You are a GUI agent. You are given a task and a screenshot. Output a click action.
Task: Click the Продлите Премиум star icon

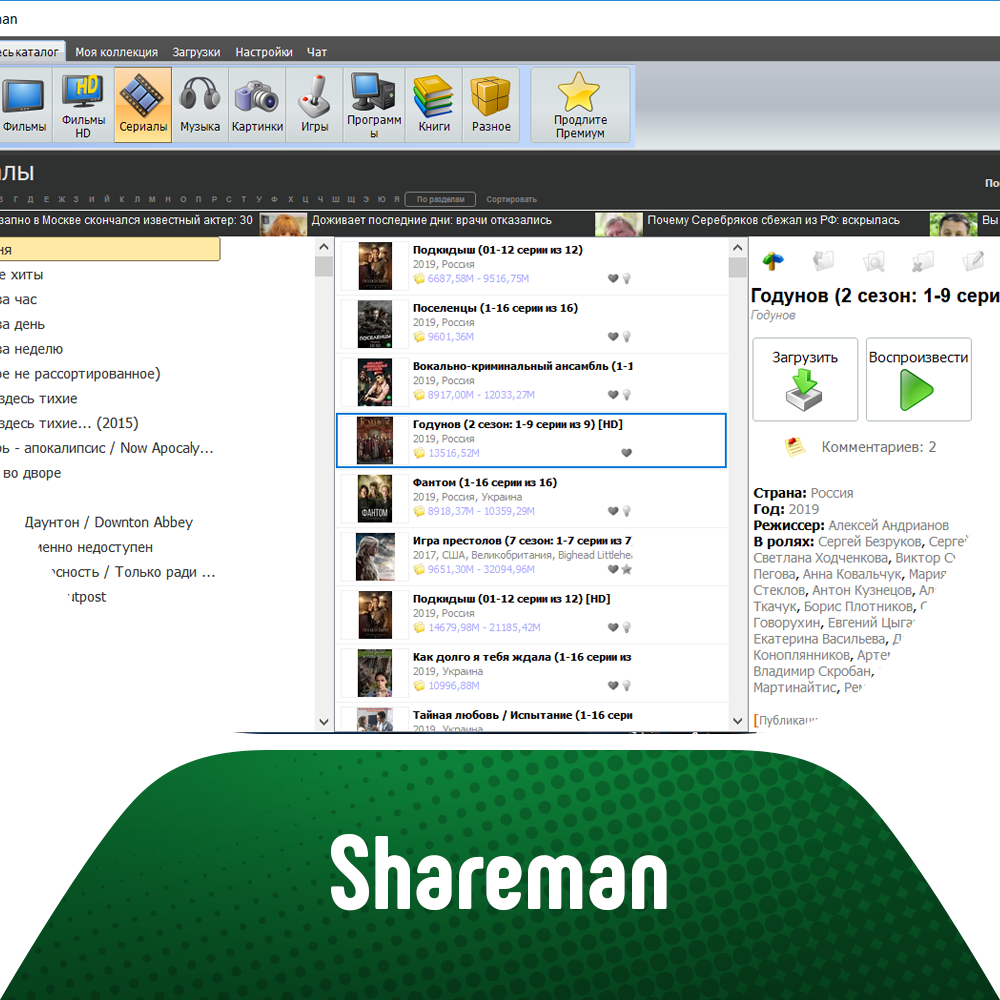(579, 91)
